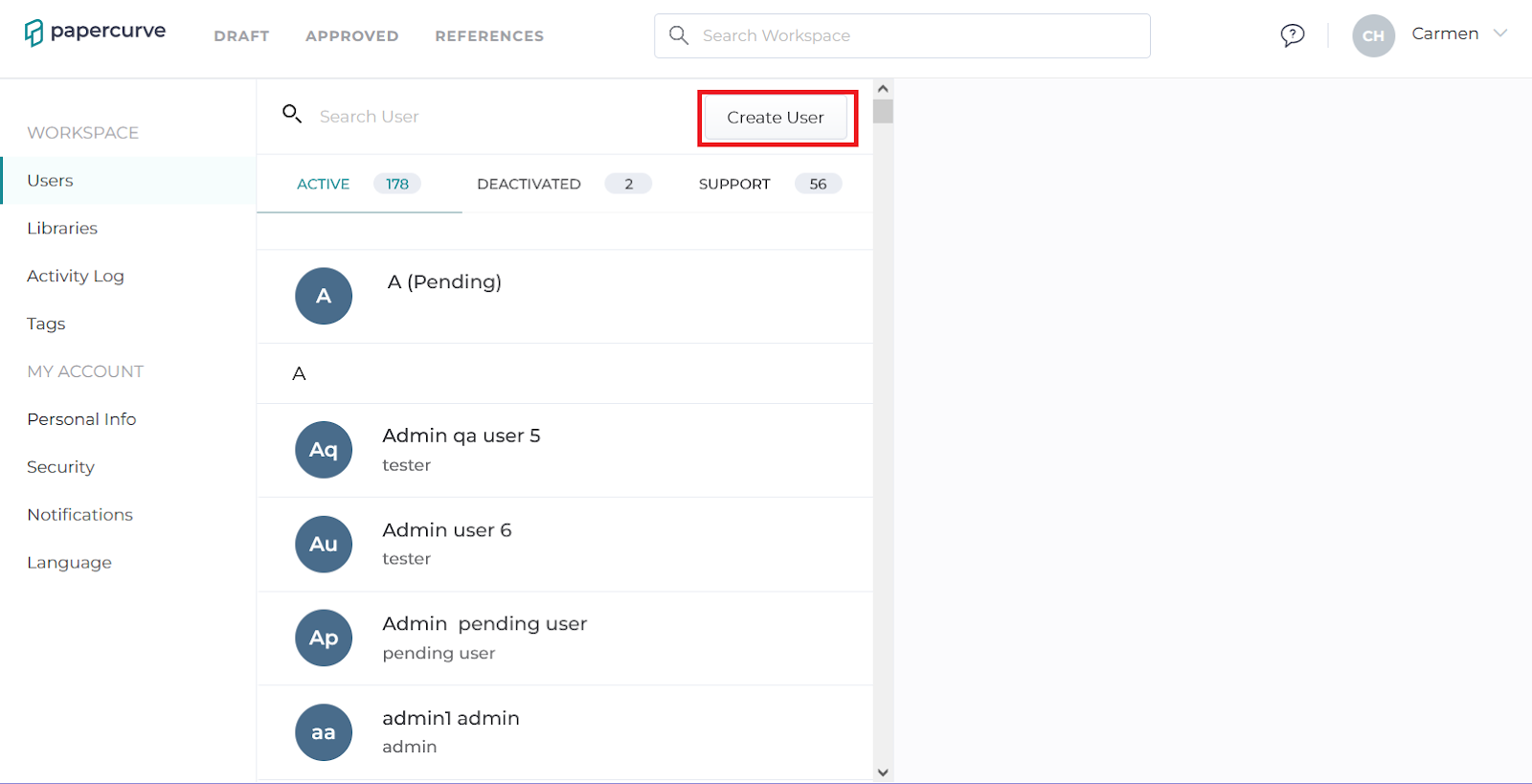Focus the Search Workspace field
The width and height of the screenshot is (1532, 784).
[x=902, y=35]
